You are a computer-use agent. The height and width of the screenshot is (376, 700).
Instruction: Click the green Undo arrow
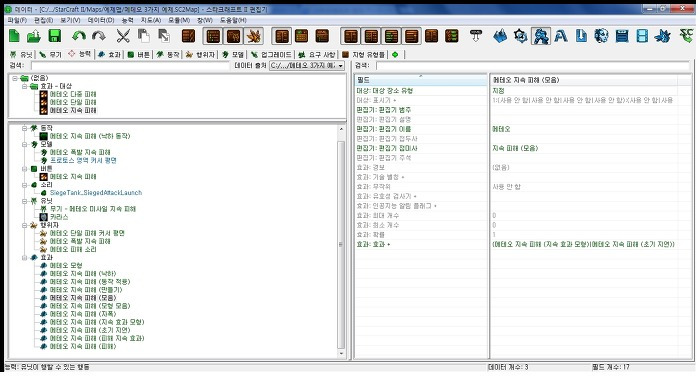(x=79, y=36)
